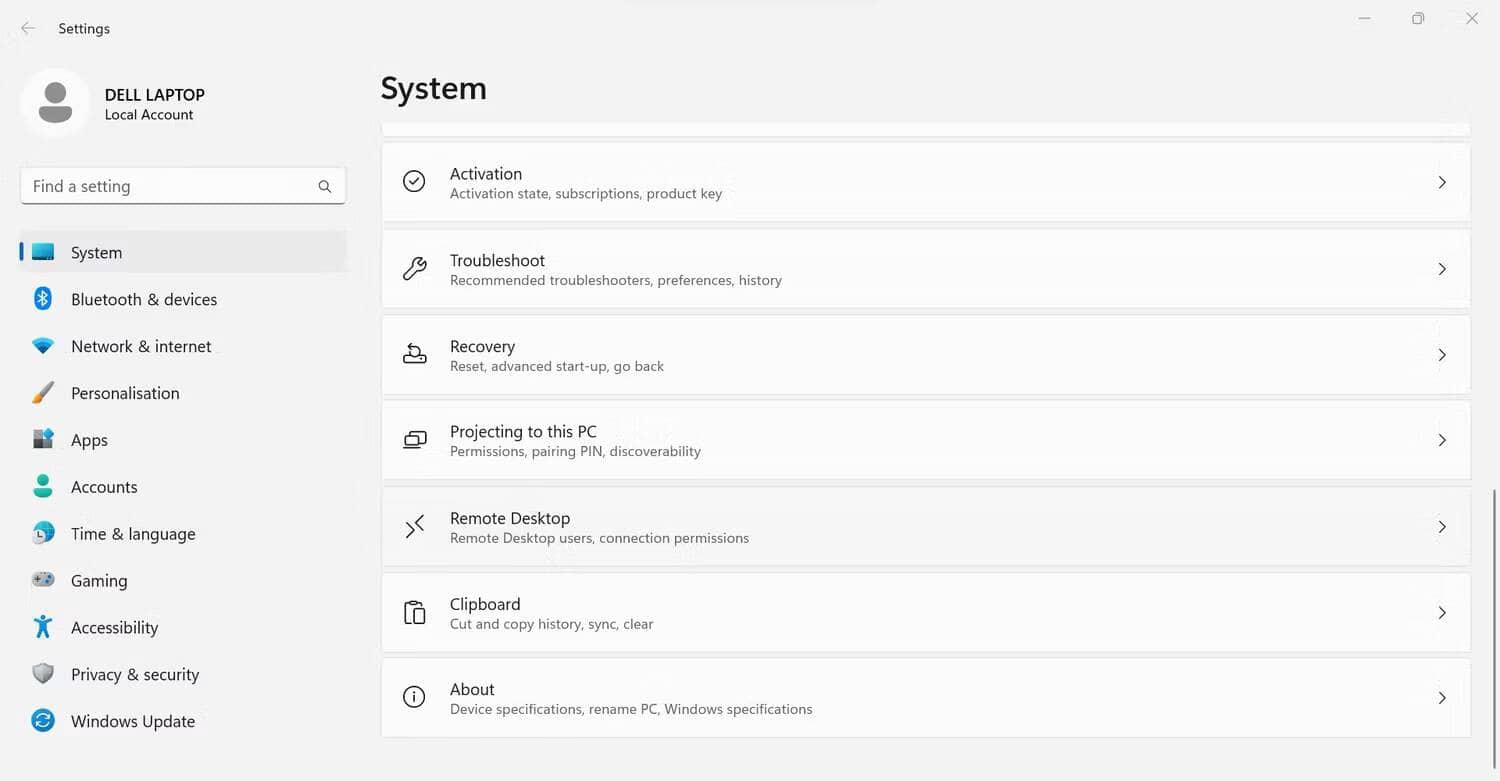Click the About info circle icon
Image resolution: width=1500 pixels, height=781 pixels.
[x=414, y=697]
